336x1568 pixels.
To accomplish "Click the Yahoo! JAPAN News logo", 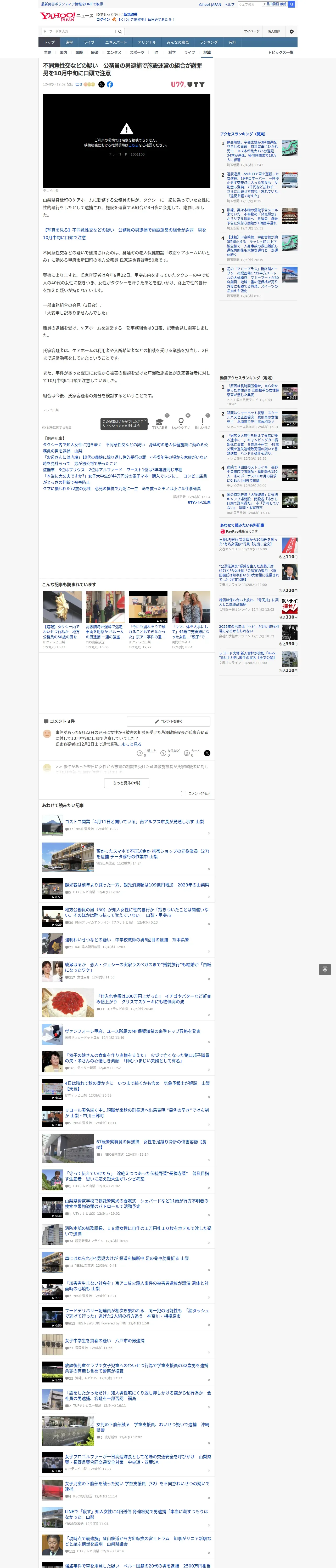I will 66,16.
